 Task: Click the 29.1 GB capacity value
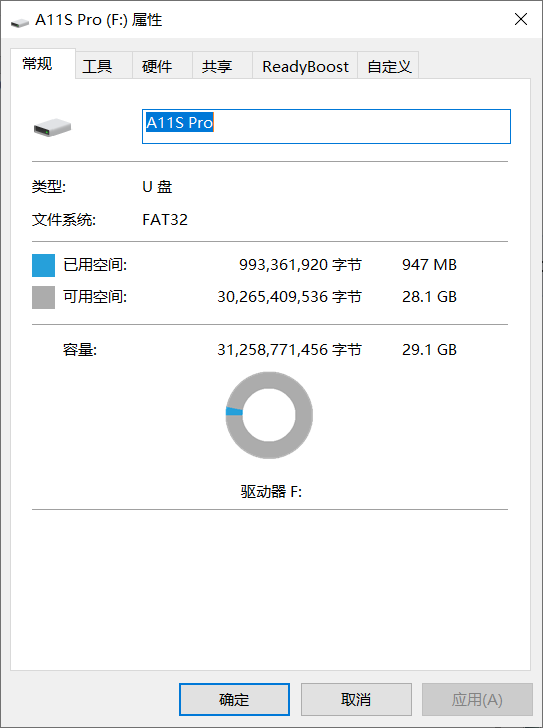[429, 350]
